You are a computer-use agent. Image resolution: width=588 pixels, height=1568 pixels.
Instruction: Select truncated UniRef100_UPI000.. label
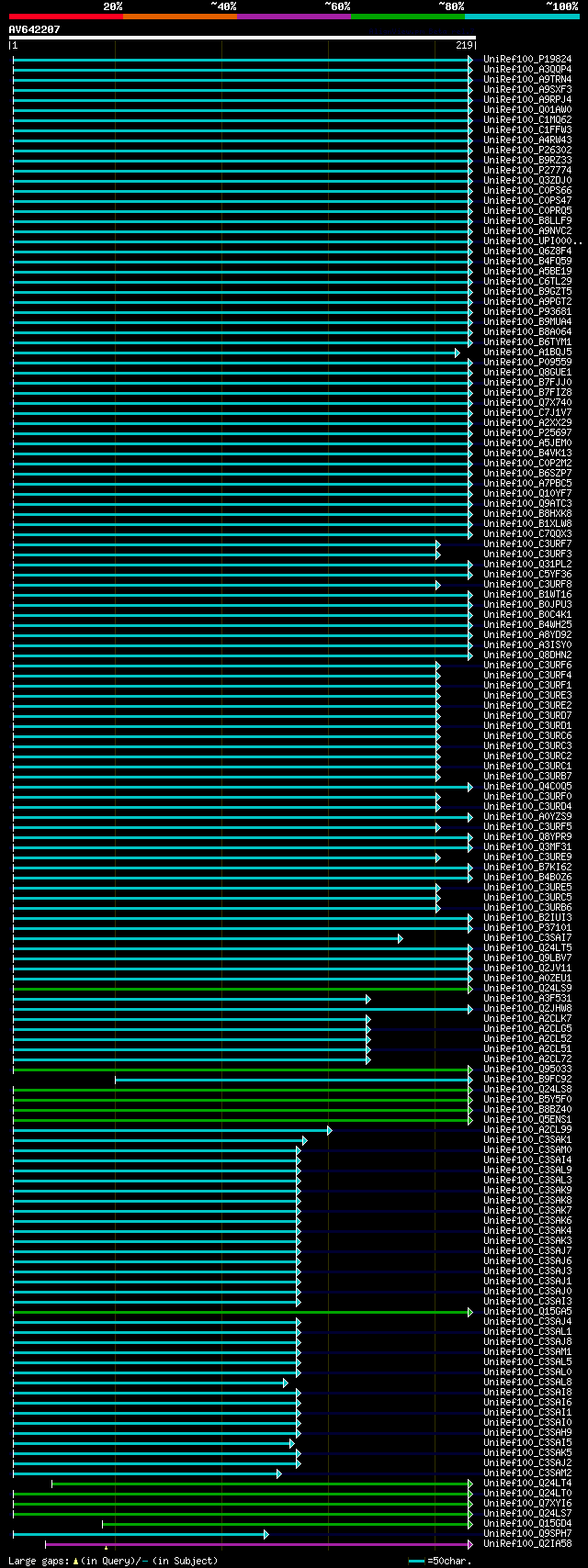(533, 241)
